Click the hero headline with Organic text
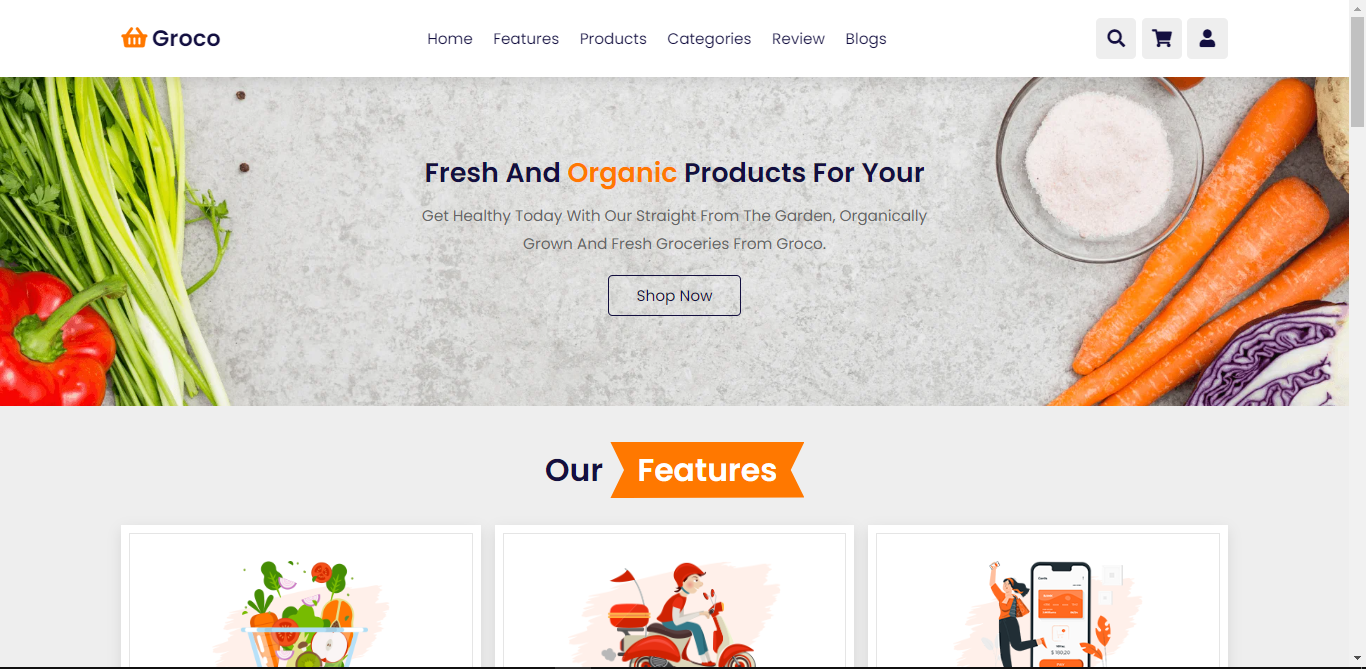This screenshot has width=1366, height=669. pyautogui.click(x=674, y=172)
